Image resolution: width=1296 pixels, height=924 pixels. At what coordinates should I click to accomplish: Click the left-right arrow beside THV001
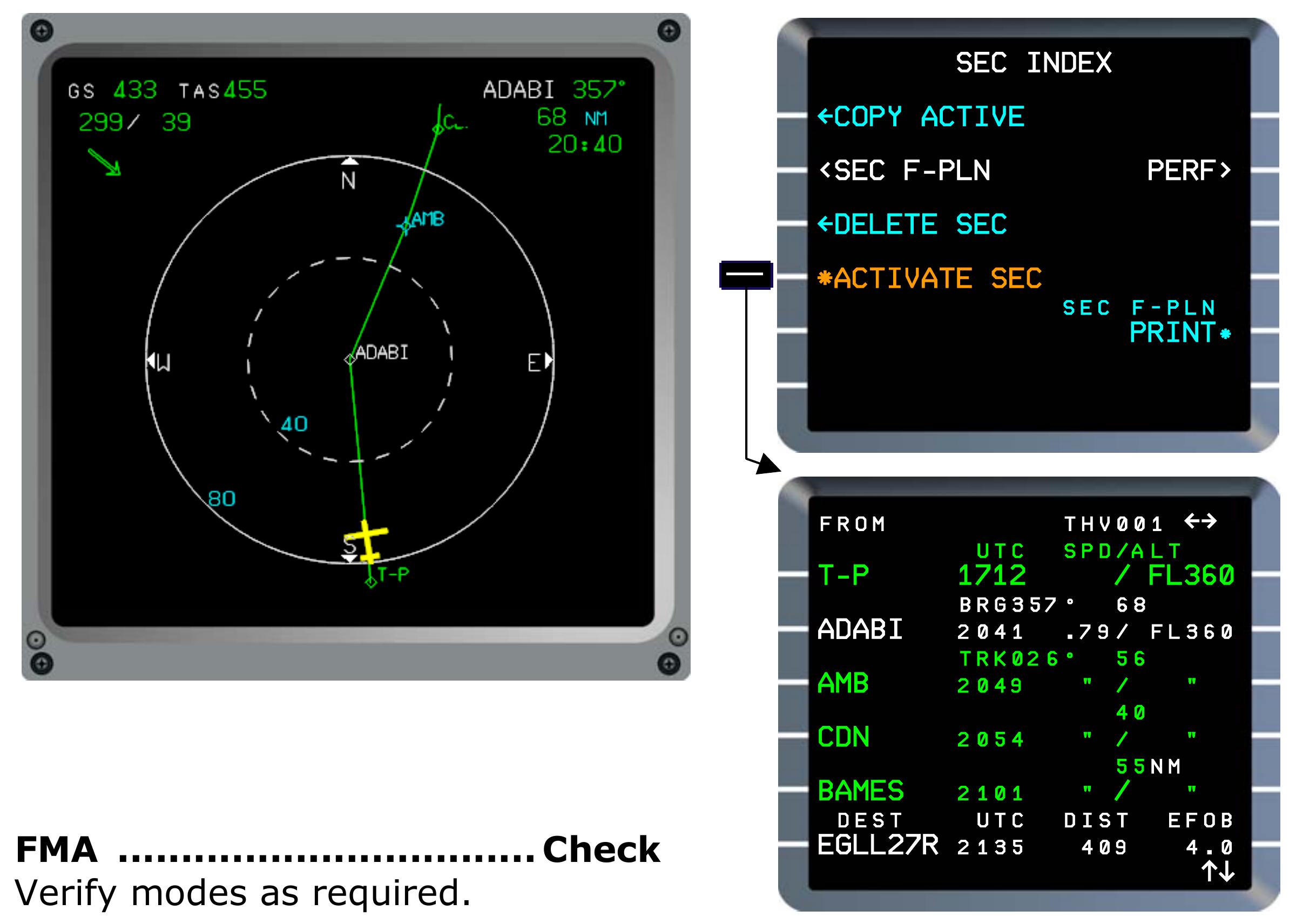[1200, 521]
